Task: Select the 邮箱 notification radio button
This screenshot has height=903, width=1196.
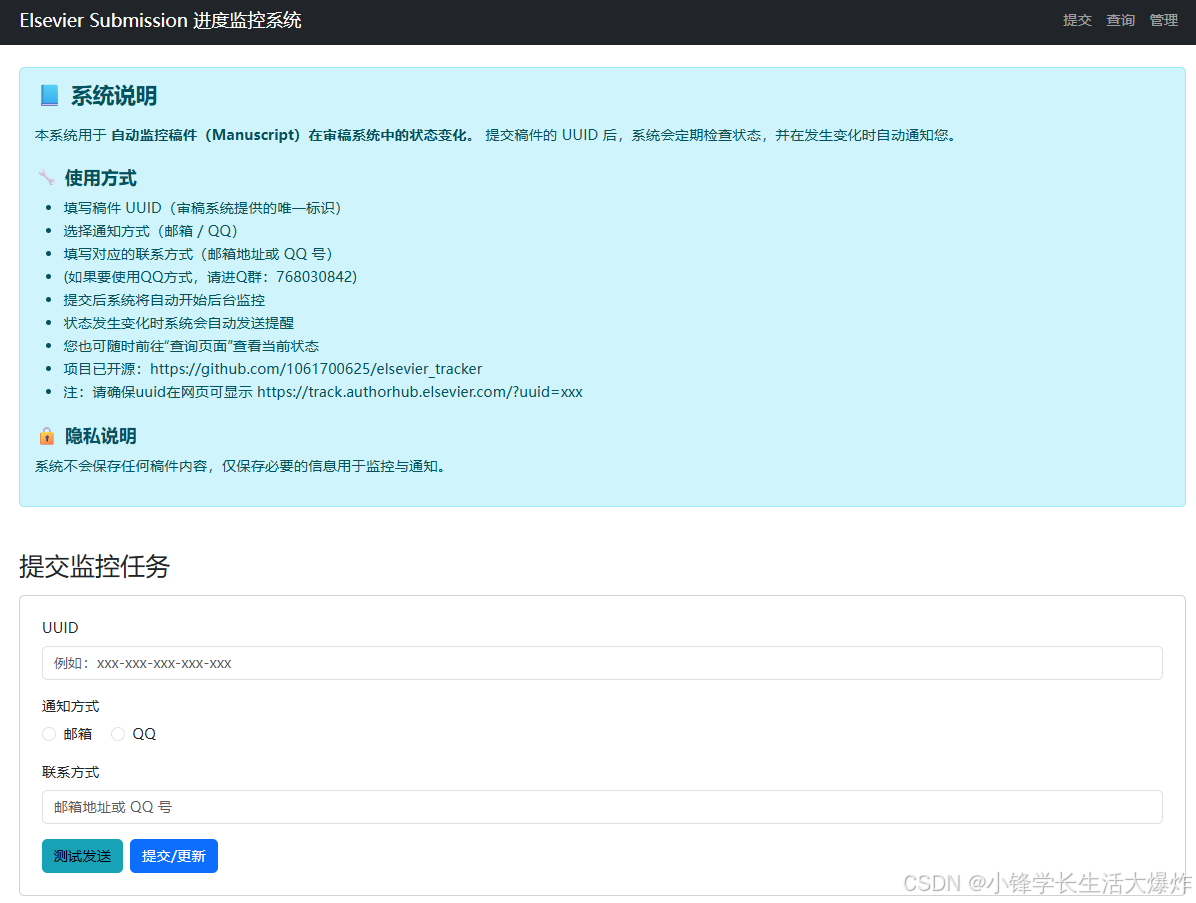Action: click(49, 734)
